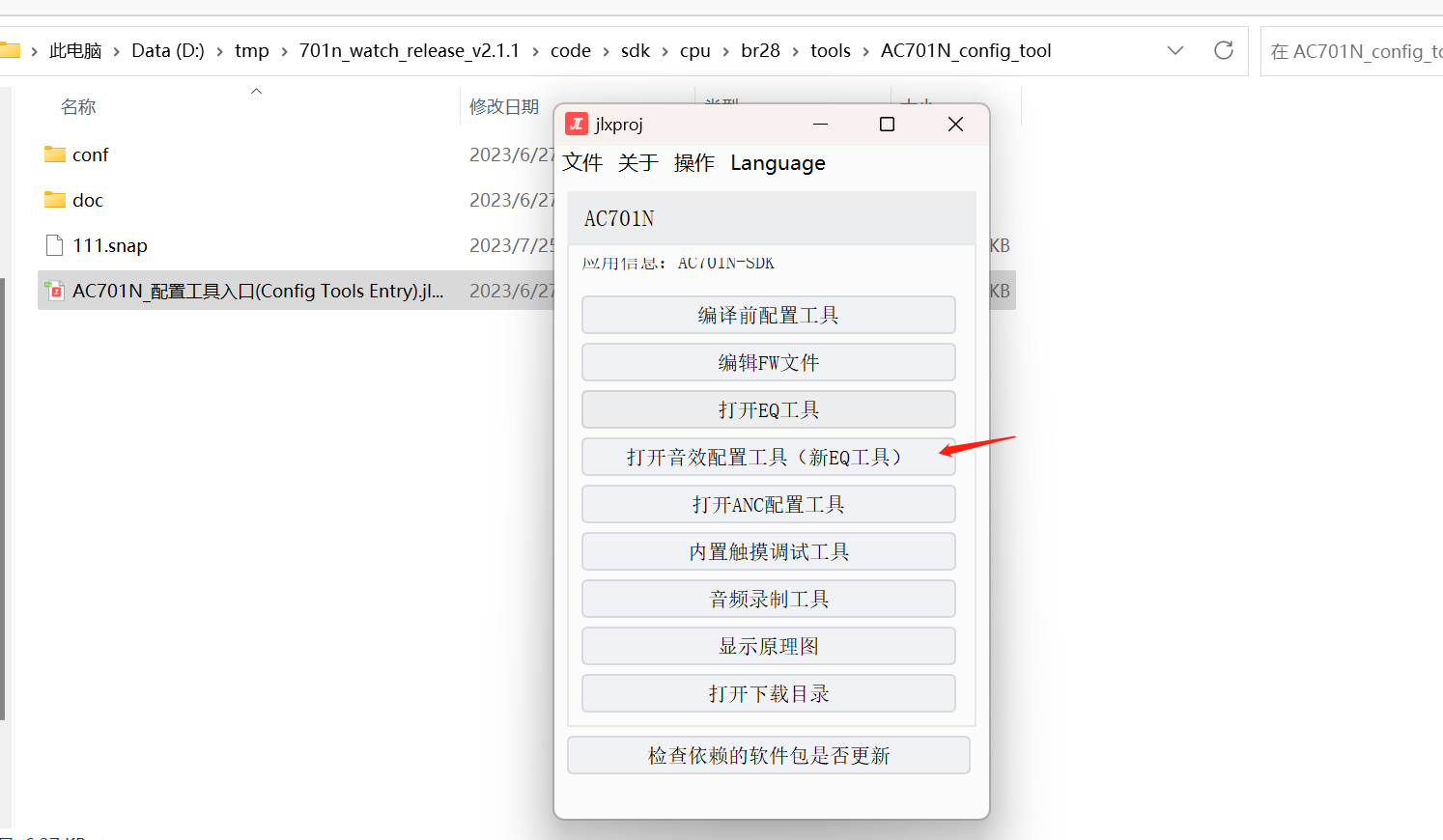Click the 2023/7/25 date of 111.snap
The image size is (1443, 840).
click(512, 245)
